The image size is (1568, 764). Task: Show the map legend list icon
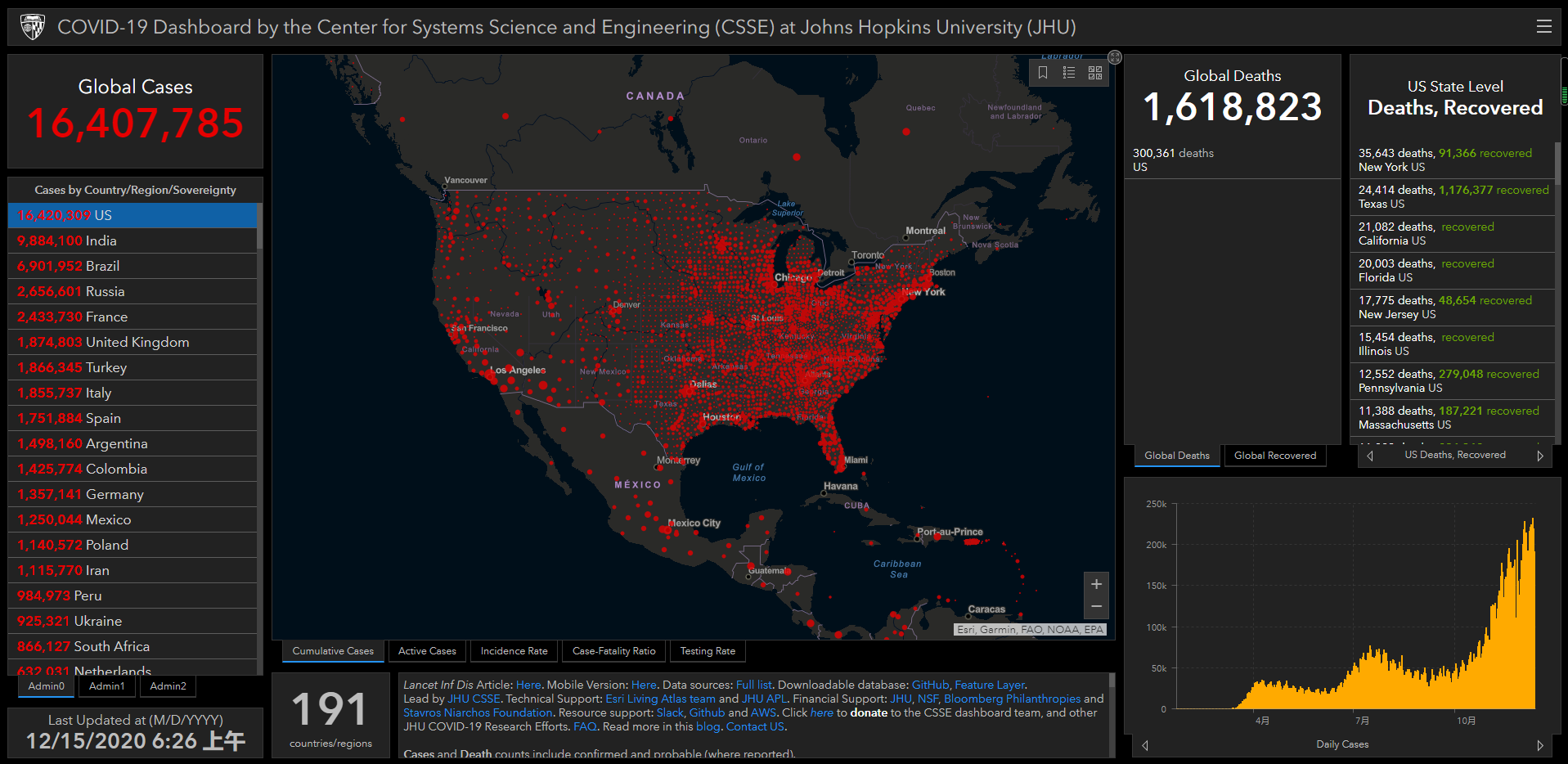[1069, 73]
